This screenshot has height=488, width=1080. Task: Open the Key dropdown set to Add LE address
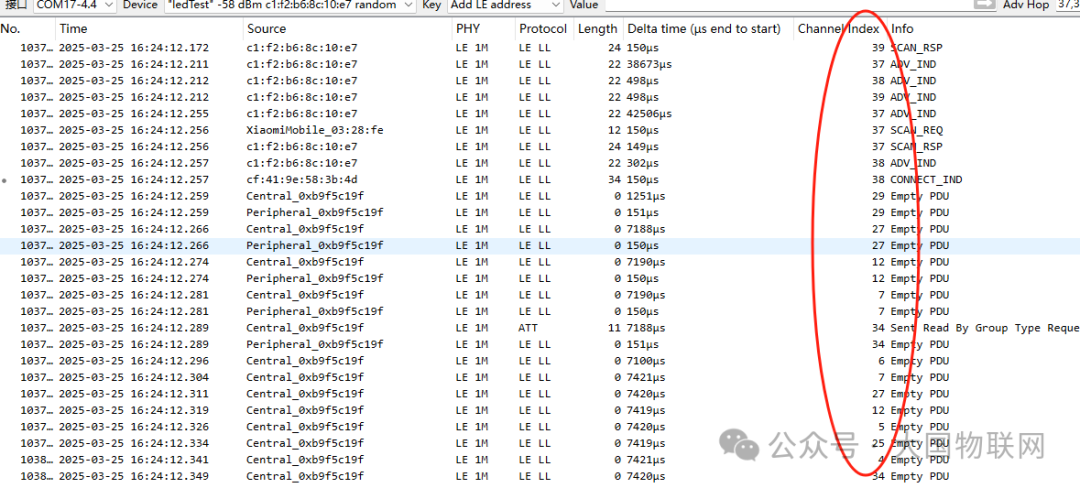(506, 5)
